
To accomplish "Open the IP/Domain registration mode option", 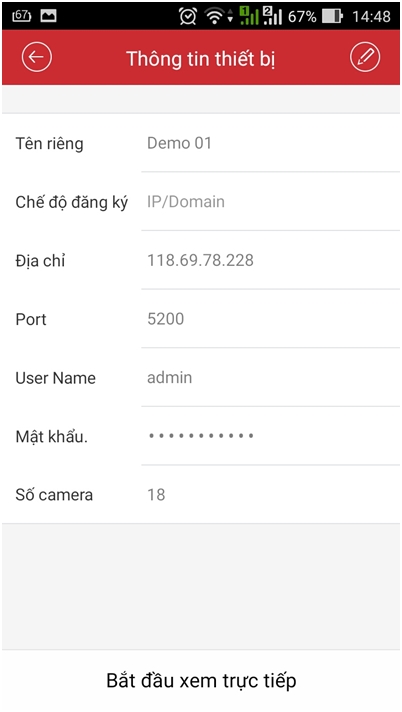I will click(x=270, y=202).
